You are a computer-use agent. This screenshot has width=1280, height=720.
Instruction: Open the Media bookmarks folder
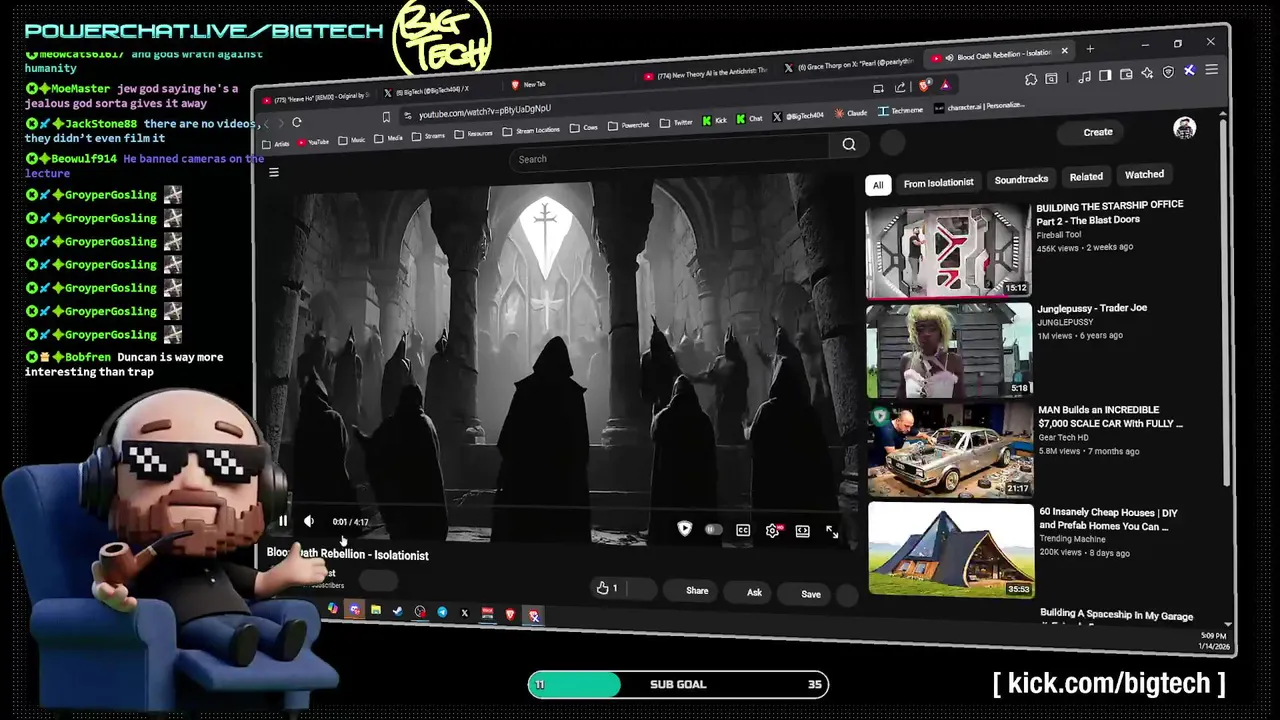coord(389,138)
